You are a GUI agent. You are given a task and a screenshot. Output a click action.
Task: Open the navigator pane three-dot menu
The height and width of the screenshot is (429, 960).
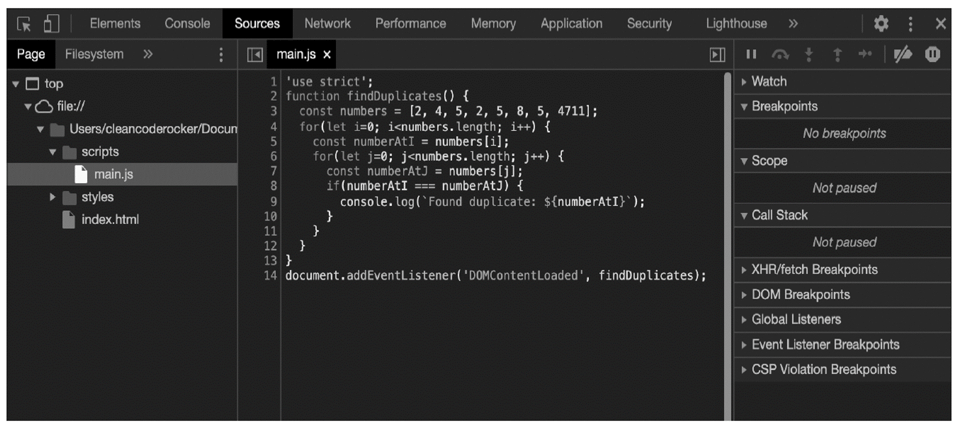(221, 54)
